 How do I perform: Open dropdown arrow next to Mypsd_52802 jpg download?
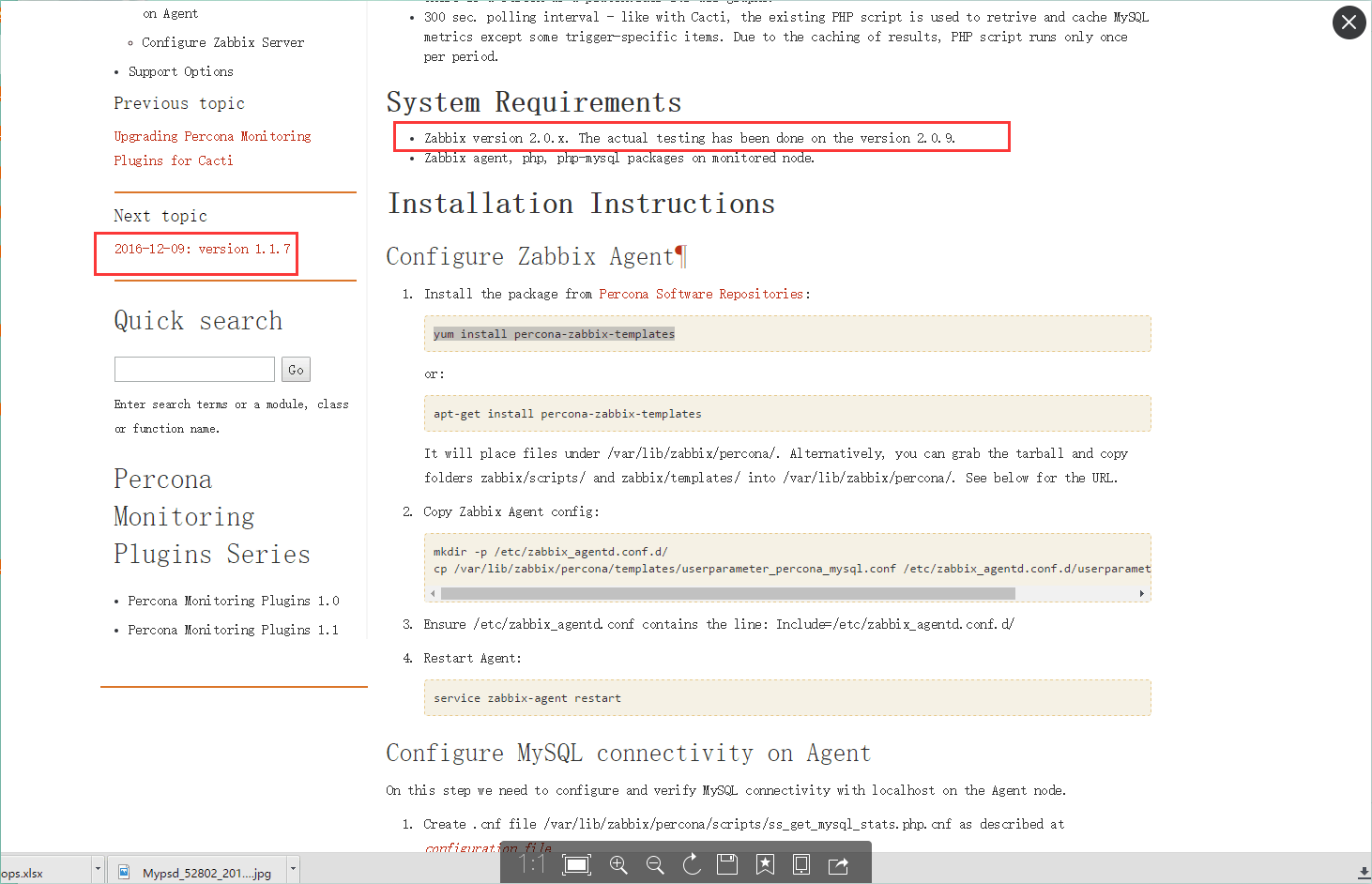293,869
